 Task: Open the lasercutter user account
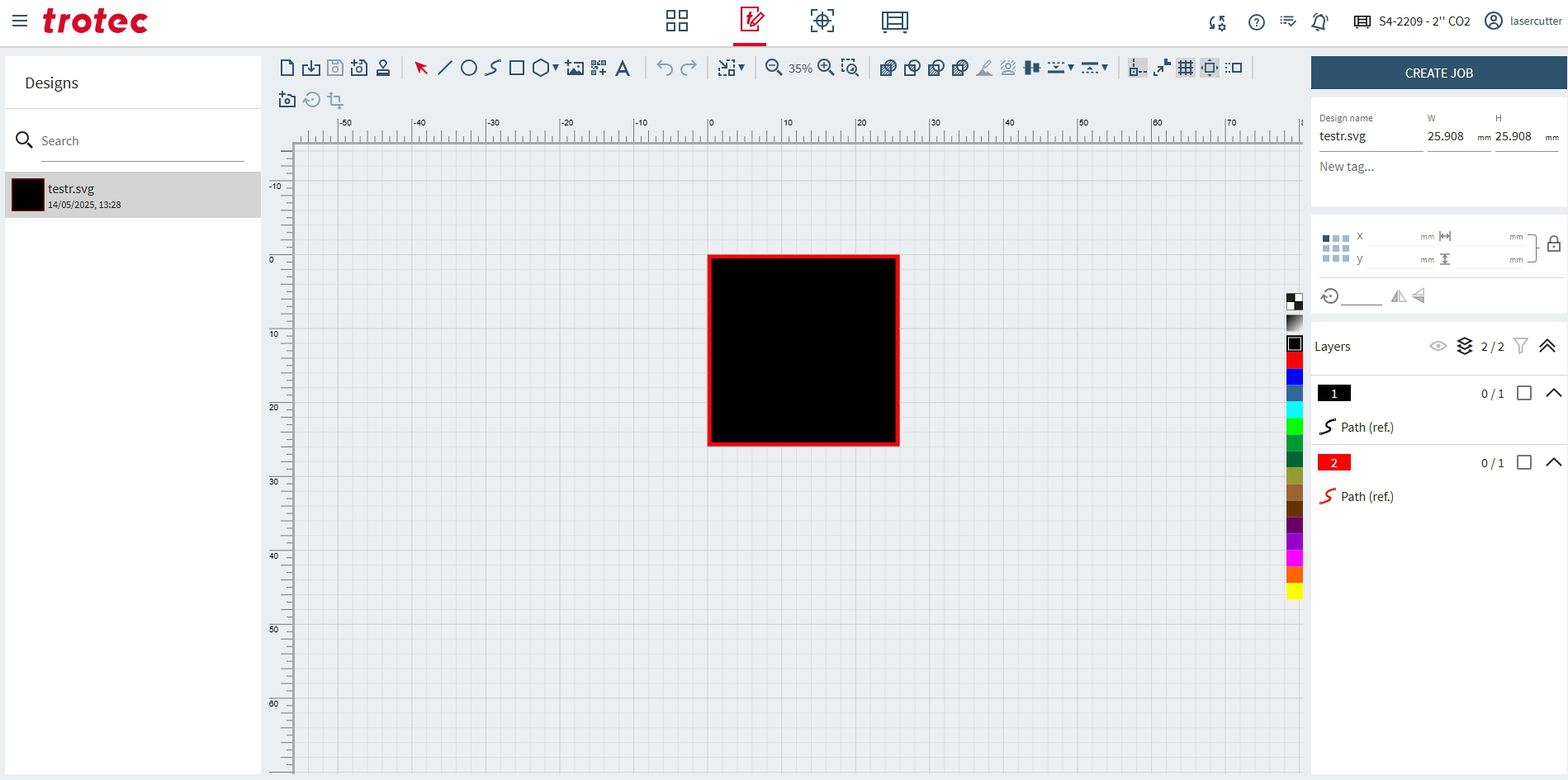click(x=1523, y=21)
